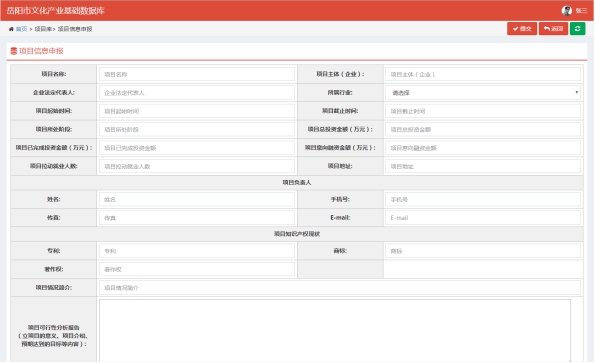Click the 项目拉动就业人数 input field
This screenshot has width=595, height=363.
coord(197,166)
